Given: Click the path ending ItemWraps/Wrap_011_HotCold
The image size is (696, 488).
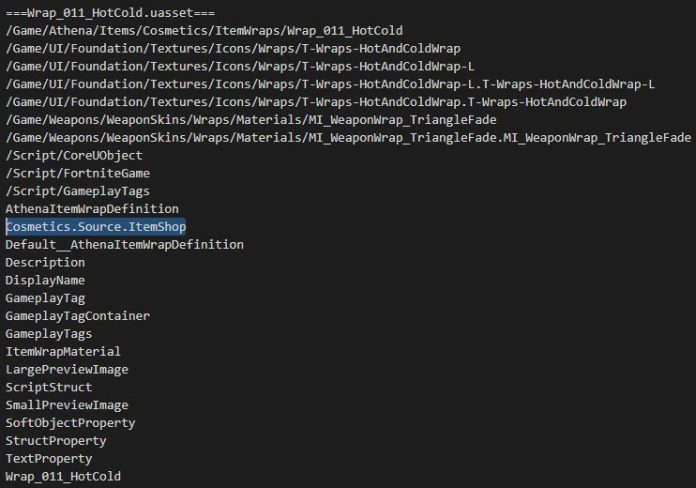Looking at the screenshot, I should (x=204, y=31).
